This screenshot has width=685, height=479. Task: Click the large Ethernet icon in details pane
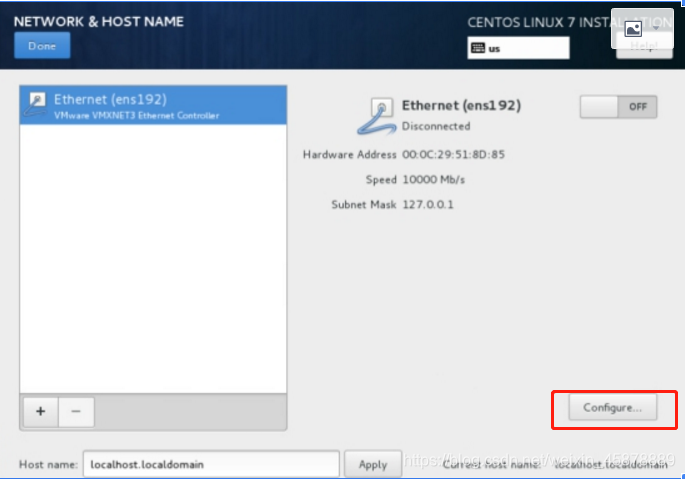pyautogui.click(x=377, y=116)
